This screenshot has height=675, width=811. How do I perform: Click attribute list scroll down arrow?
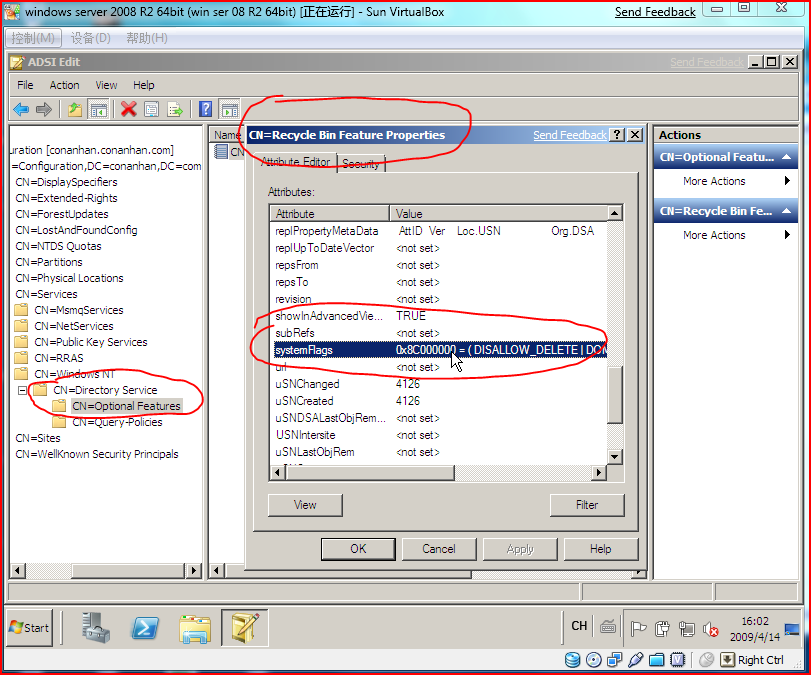tap(614, 457)
